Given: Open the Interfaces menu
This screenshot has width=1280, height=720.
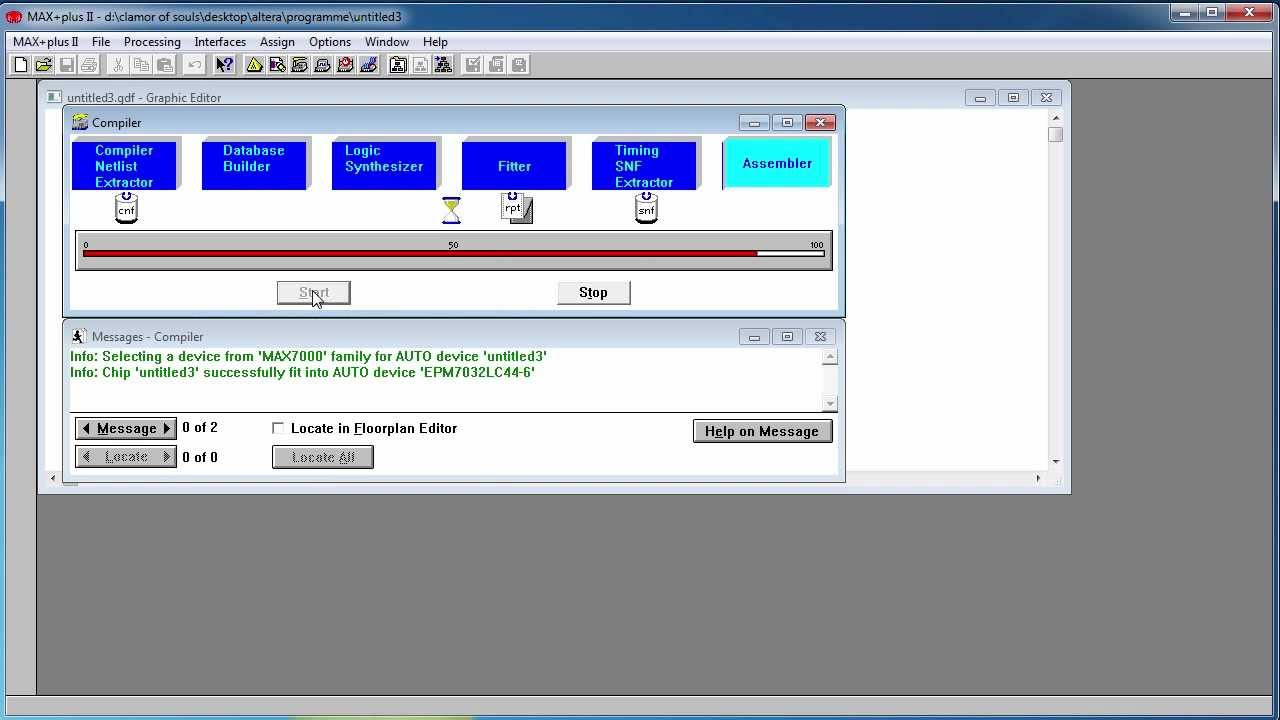Looking at the screenshot, I should 220,42.
